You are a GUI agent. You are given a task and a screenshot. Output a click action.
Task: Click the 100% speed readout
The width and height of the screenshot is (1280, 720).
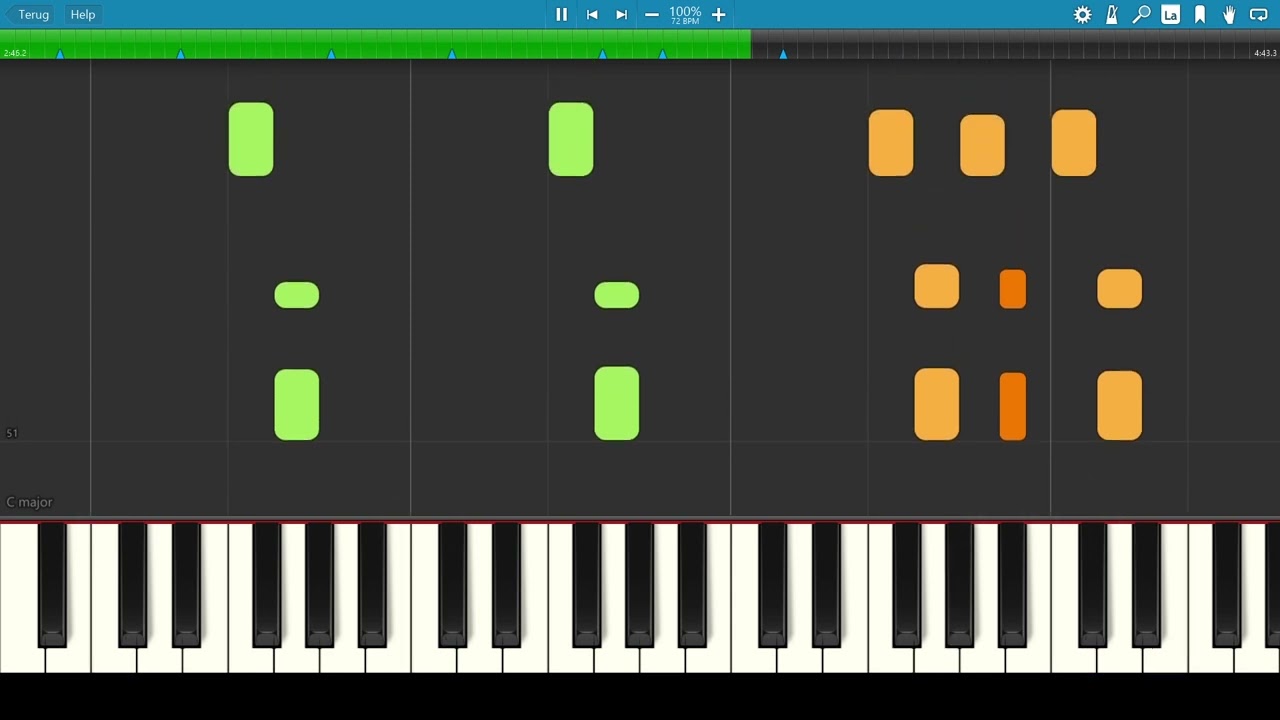point(685,11)
